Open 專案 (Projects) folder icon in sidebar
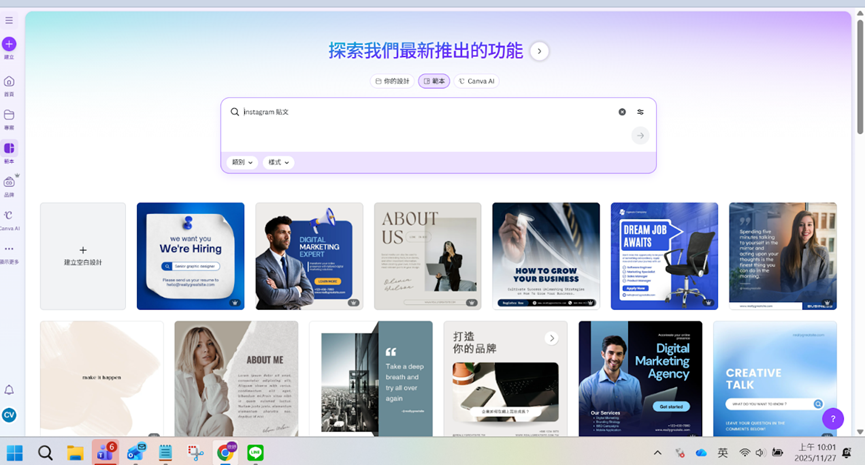This screenshot has height=465, width=865. pos(9,115)
